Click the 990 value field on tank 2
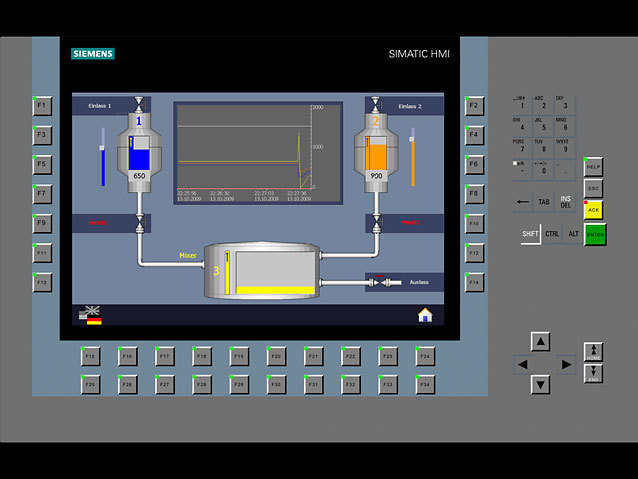 [376, 176]
